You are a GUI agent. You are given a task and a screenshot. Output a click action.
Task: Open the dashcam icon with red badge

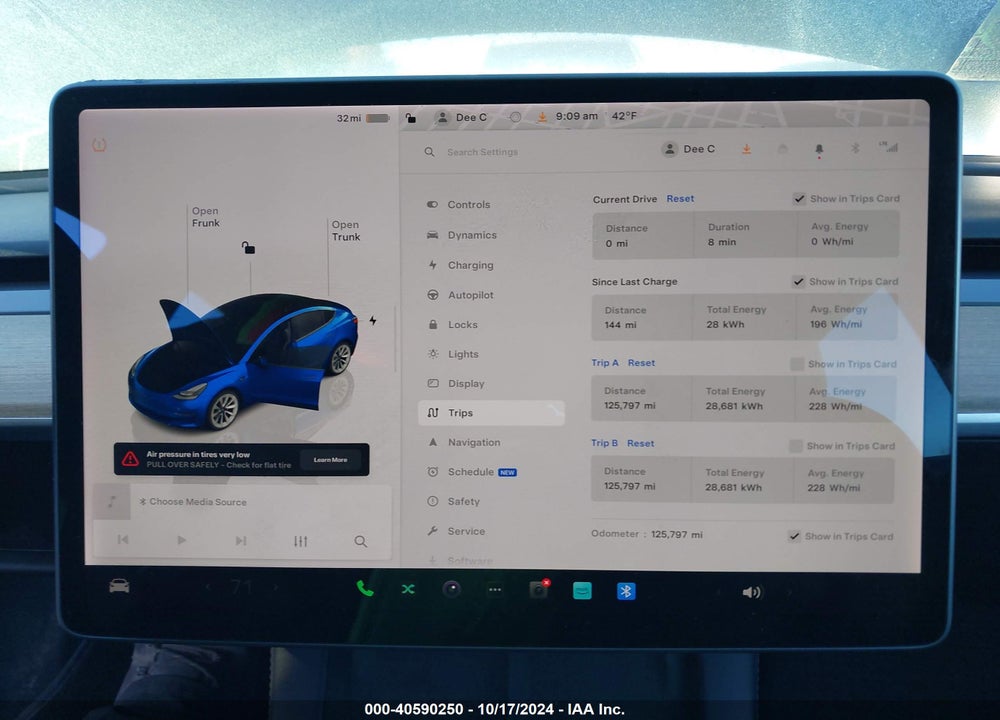click(x=539, y=590)
